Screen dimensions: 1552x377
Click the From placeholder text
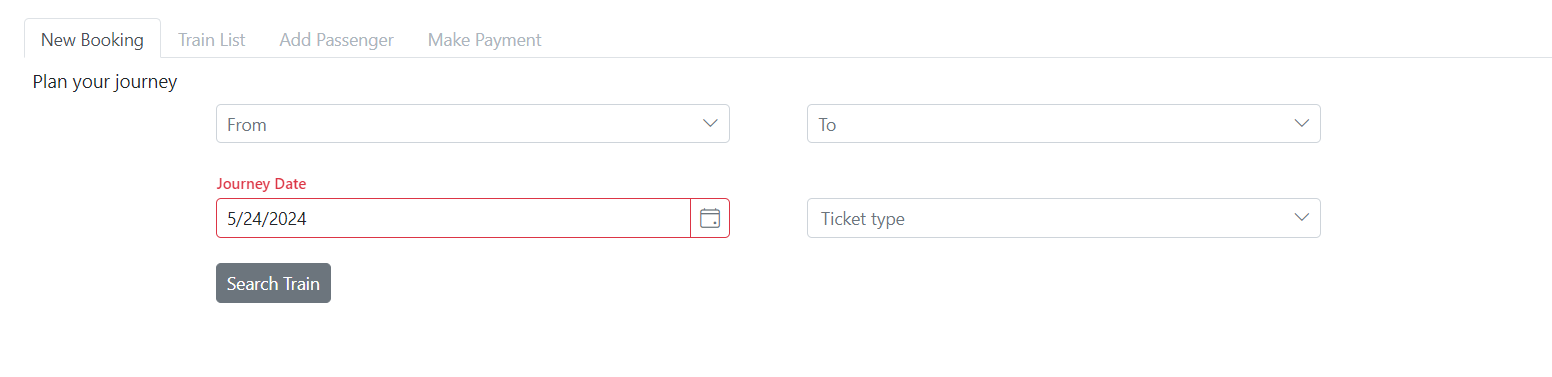[x=247, y=125]
